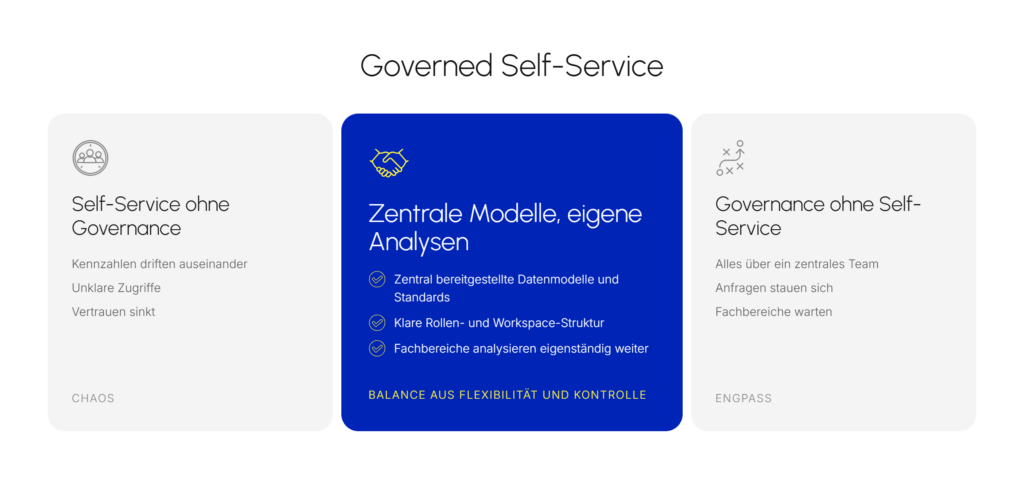Click the Vertrauen sinkt text
Screen dimensions: 1024x479
pos(114,312)
